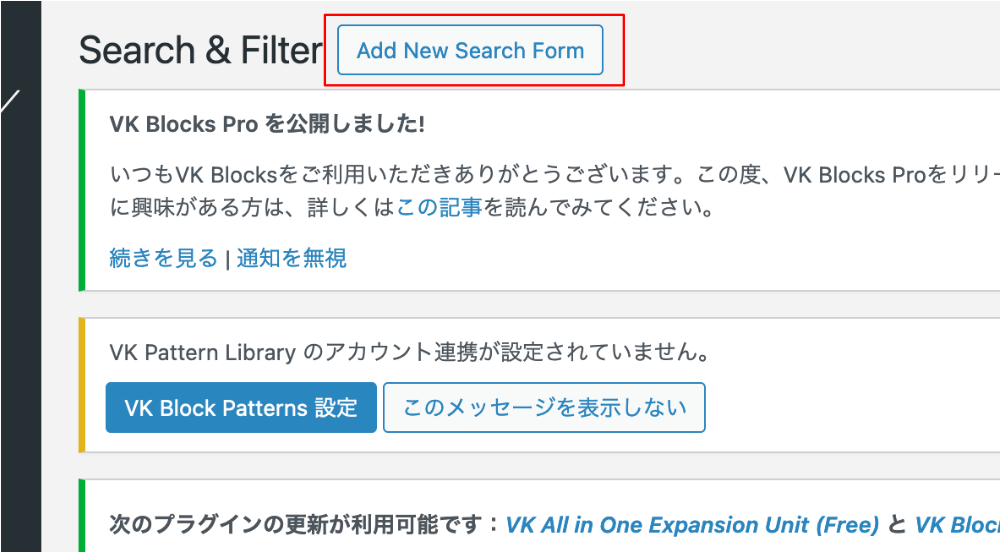Viewport: 1000px width, 552px height.
Task: Click the white diagonal icon in dark sidebar
Action: [10, 103]
